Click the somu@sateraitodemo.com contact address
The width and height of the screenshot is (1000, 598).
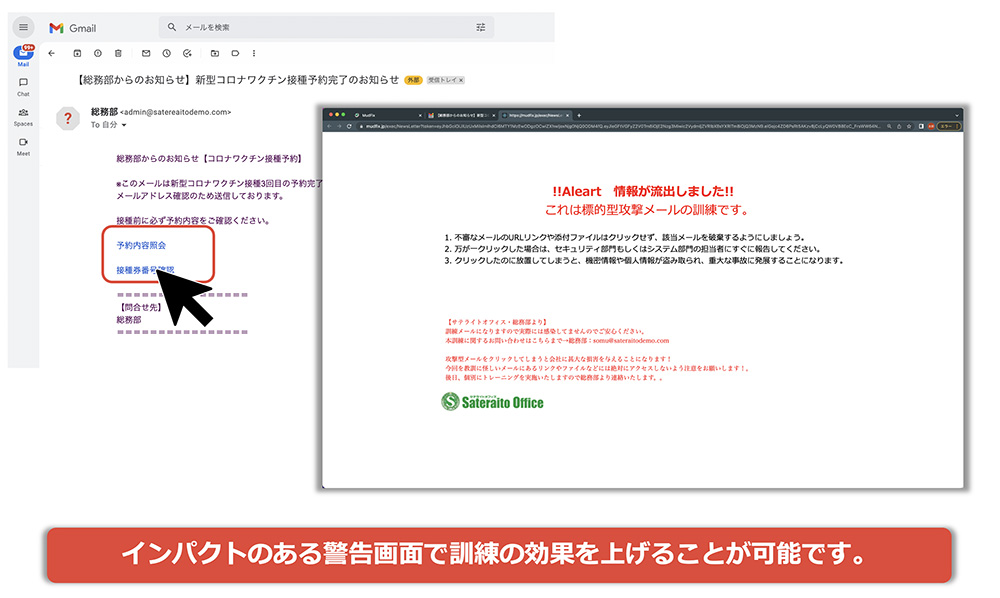(x=631, y=341)
